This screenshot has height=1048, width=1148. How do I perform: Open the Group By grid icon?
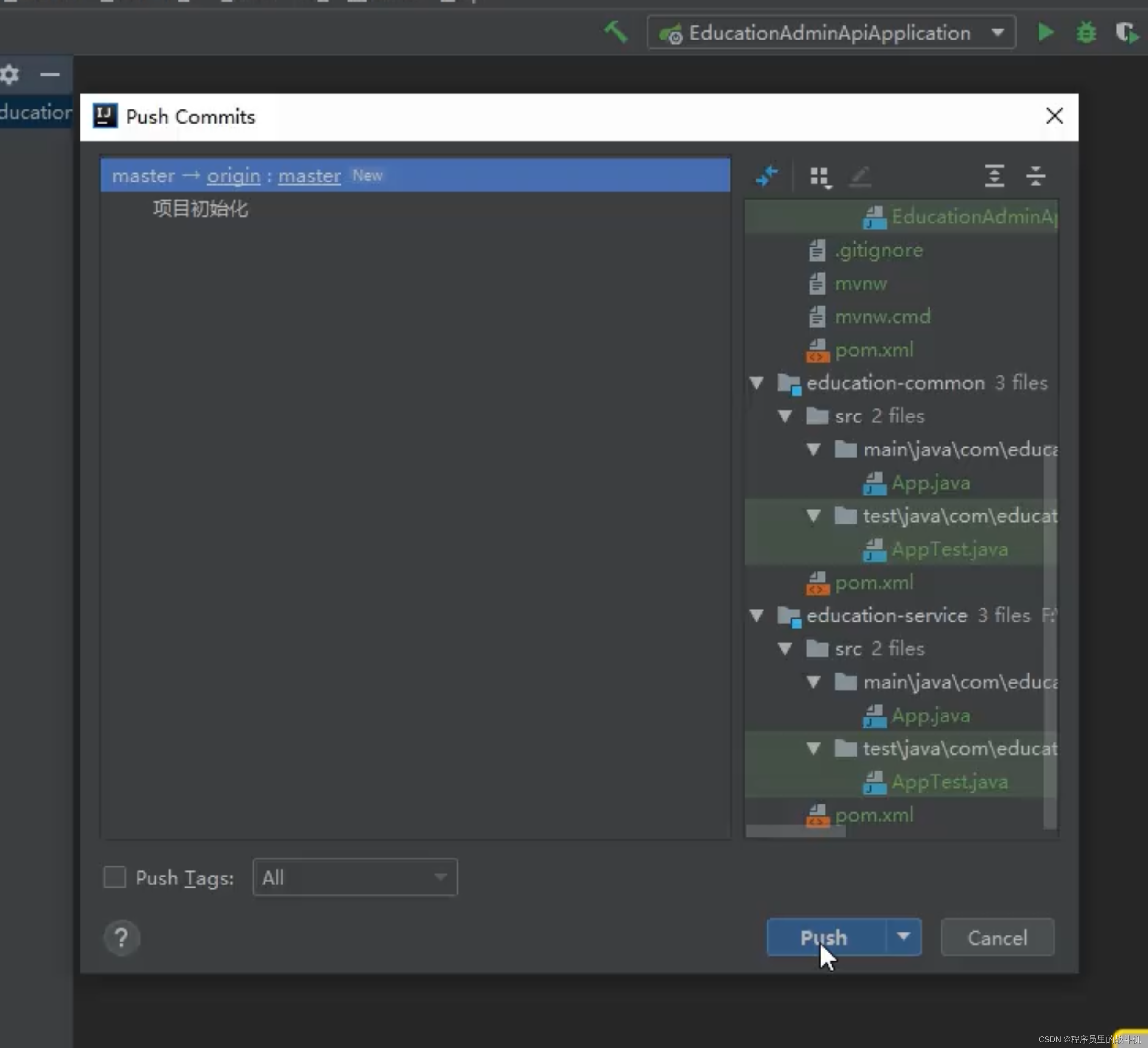821,177
